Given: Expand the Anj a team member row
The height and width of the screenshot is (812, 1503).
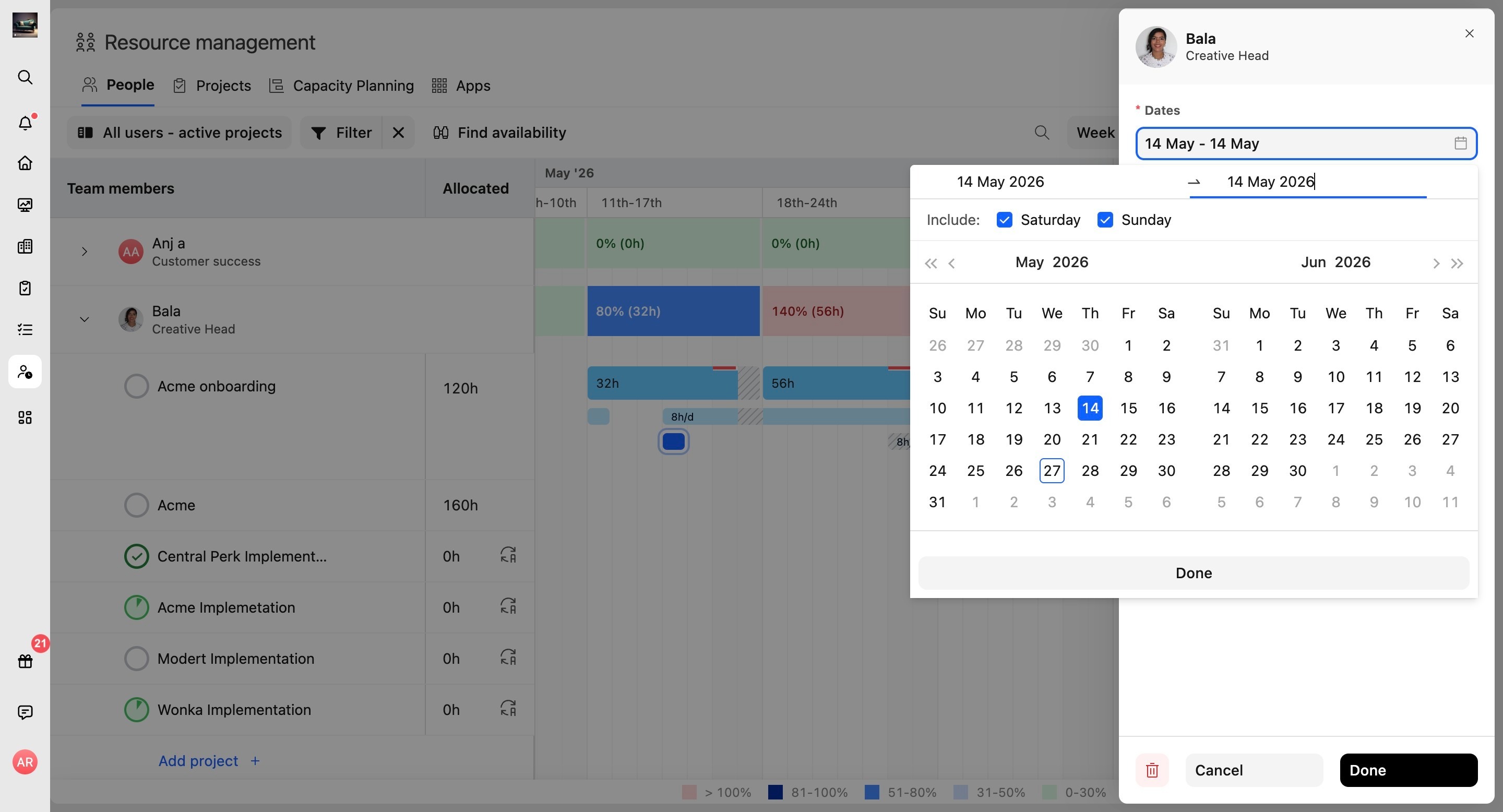Looking at the screenshot, I should point(85,252).
